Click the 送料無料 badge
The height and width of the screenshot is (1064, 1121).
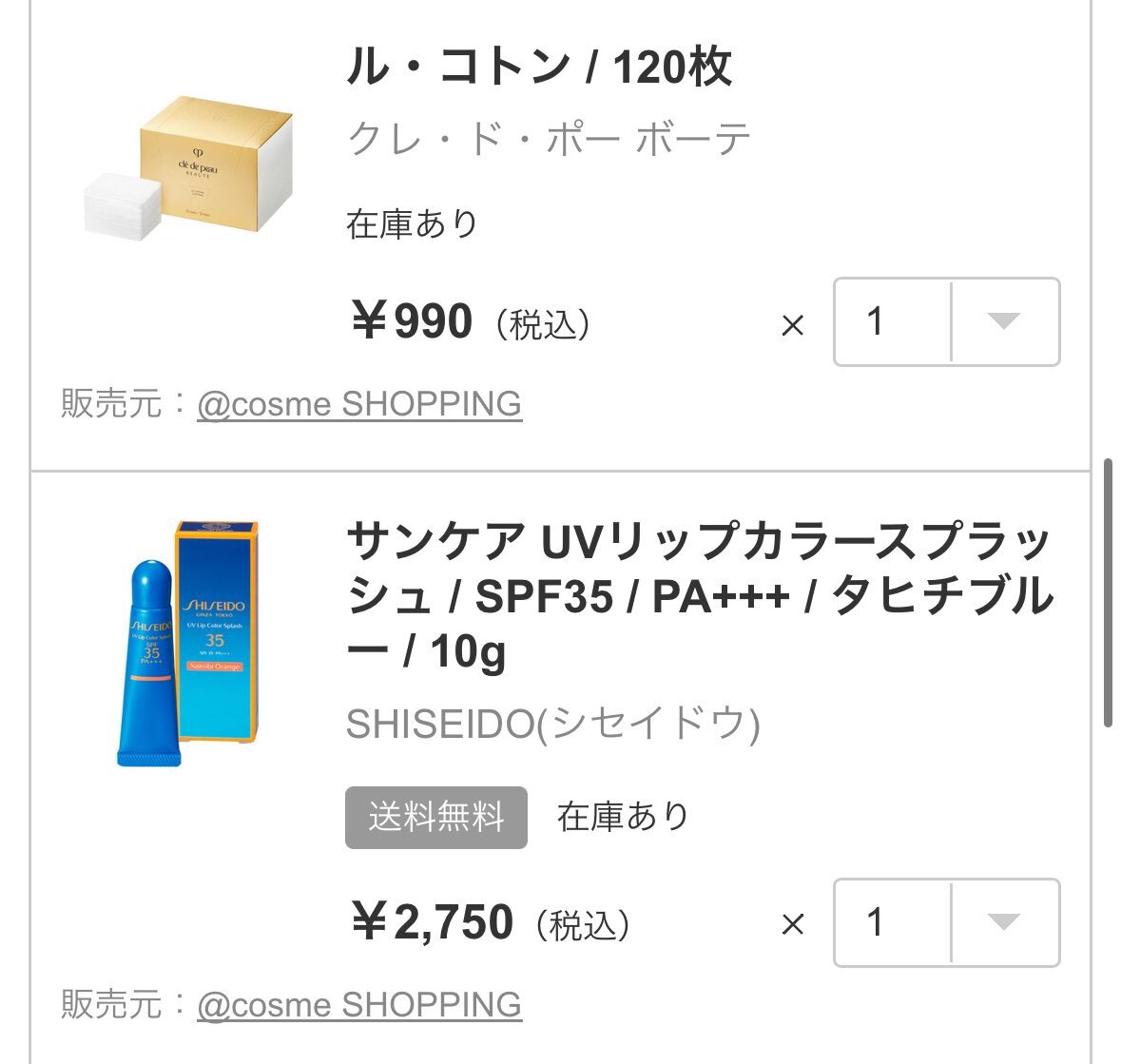[436, 818]
